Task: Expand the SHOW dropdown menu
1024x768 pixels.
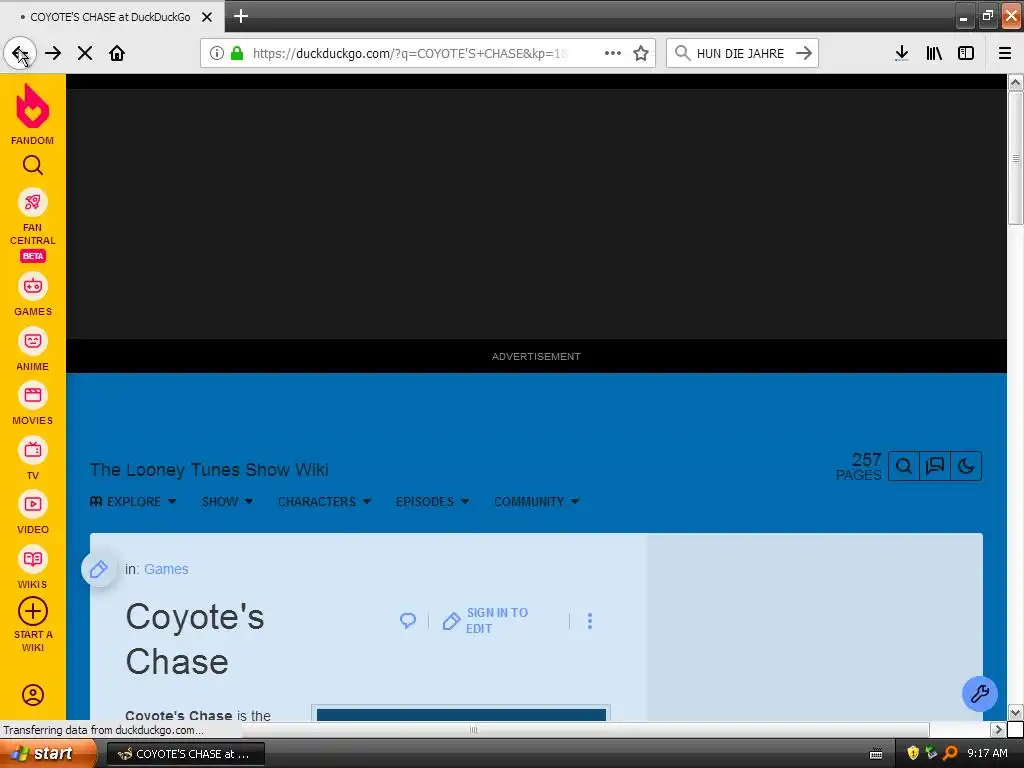Action: 227,502
